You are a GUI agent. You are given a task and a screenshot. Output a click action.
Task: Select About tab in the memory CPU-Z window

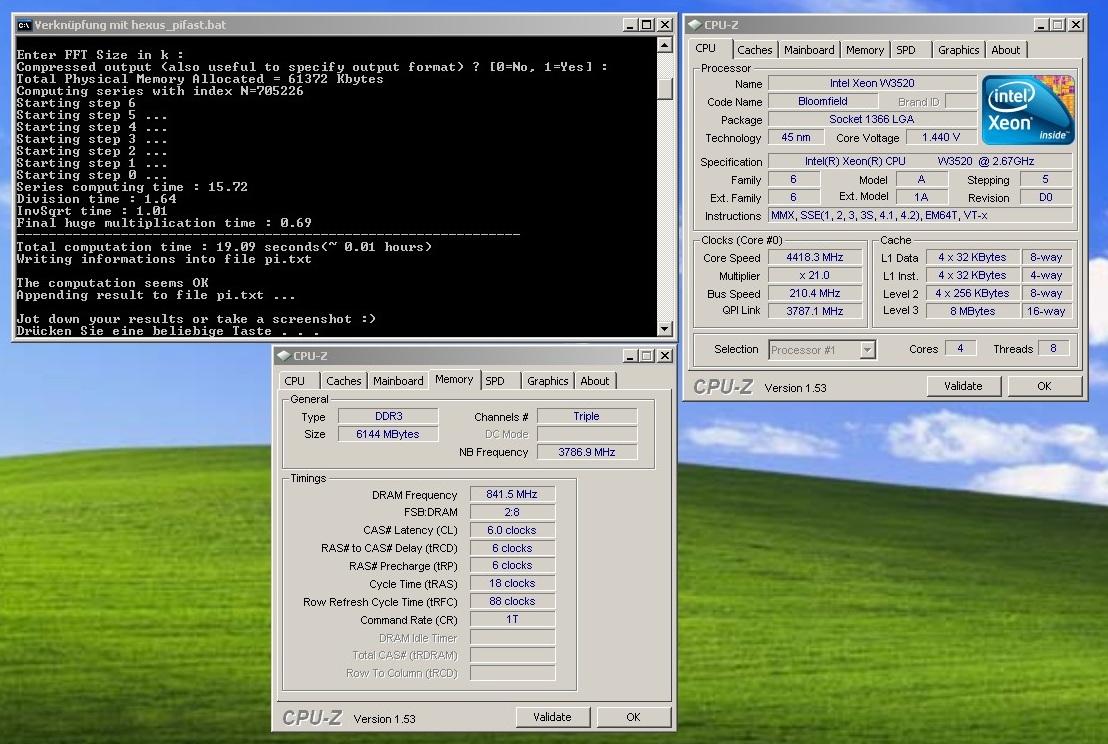(594, 381)
